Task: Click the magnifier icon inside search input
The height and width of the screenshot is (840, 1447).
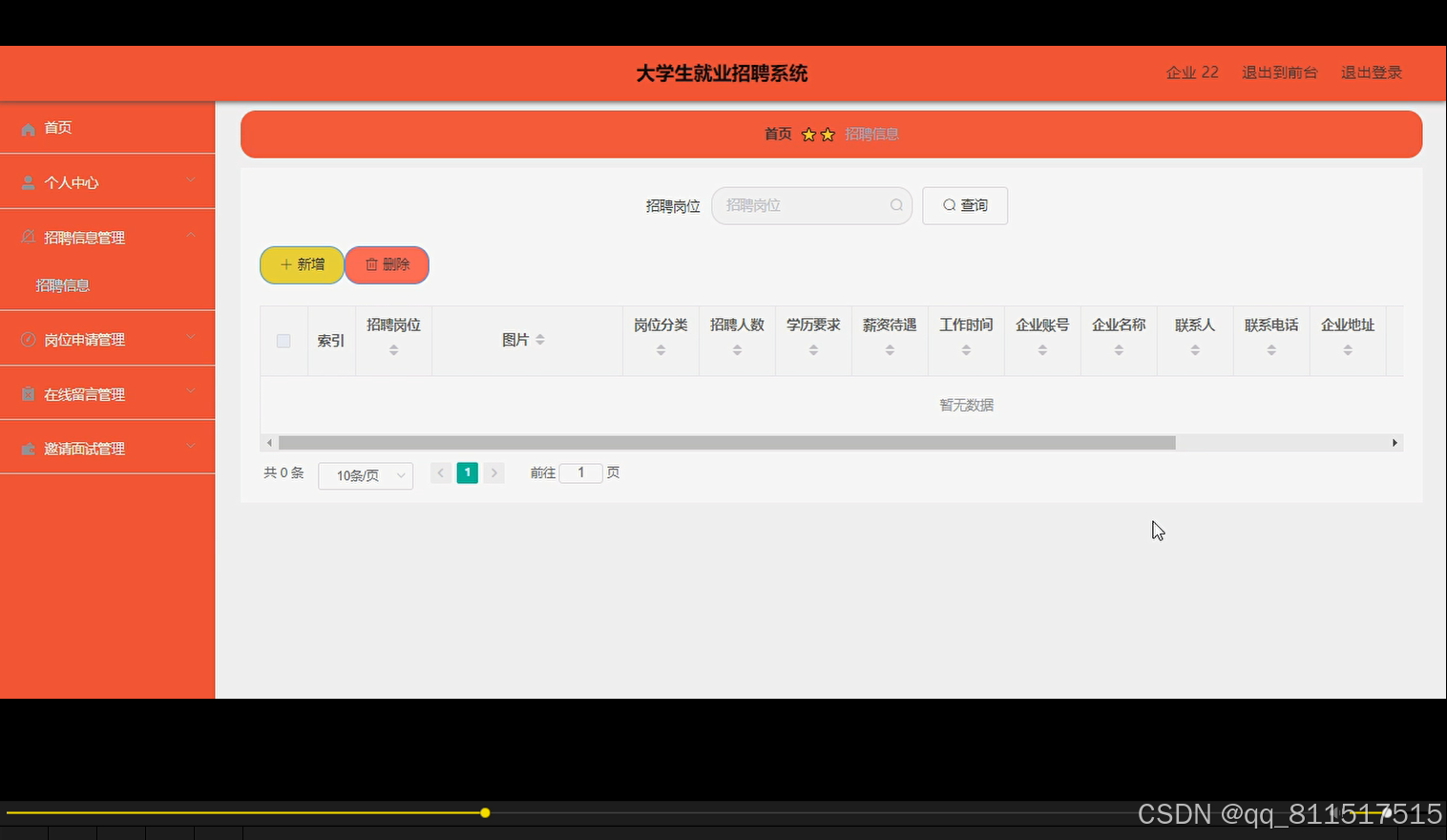Action: [896, 205]
